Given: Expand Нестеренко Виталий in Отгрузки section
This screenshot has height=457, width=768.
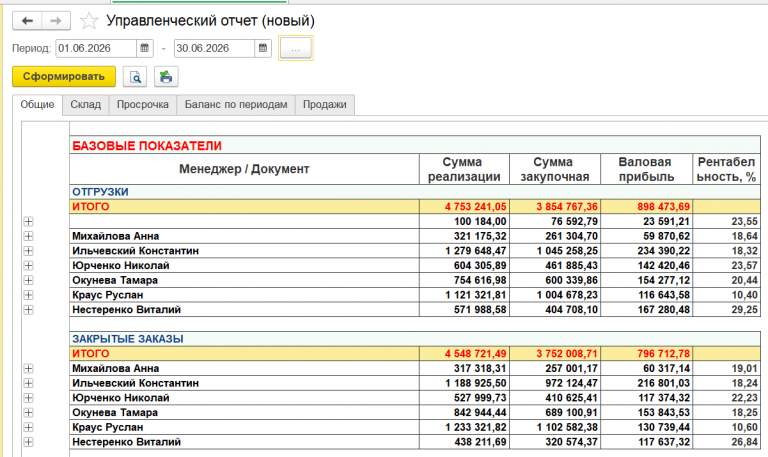Looking at the screenshot, I should coord(28,310).
